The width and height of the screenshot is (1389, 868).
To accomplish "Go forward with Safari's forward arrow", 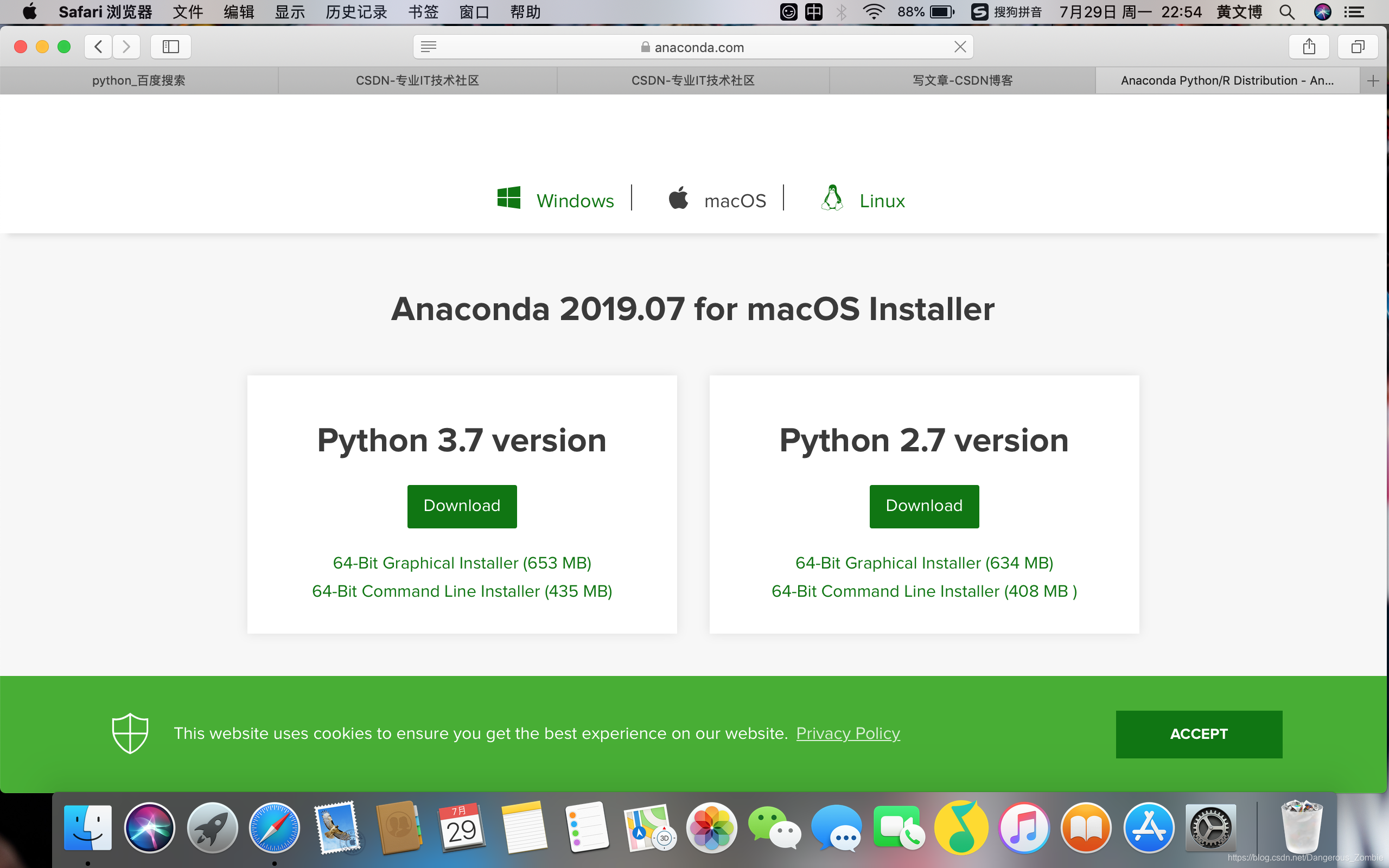I will [126, 47].
